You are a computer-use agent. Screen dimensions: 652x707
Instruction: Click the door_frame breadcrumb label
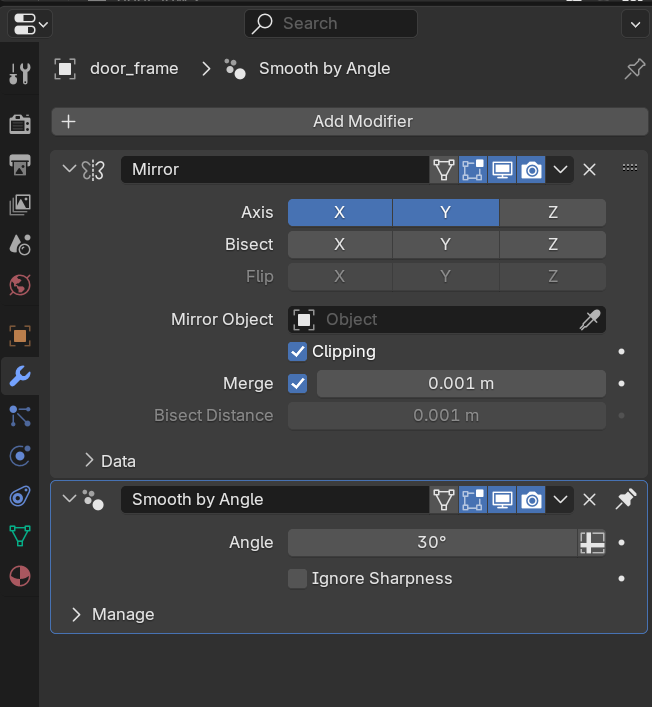coord(134,69)
